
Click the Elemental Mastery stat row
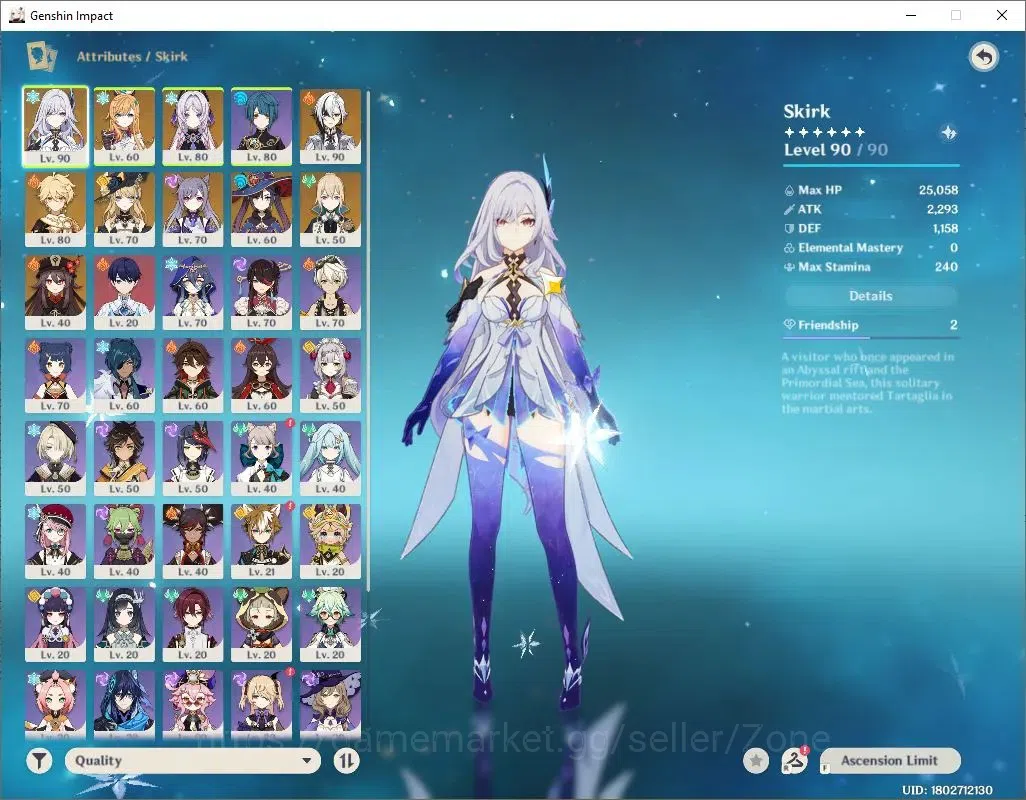(x=871, y=248)
